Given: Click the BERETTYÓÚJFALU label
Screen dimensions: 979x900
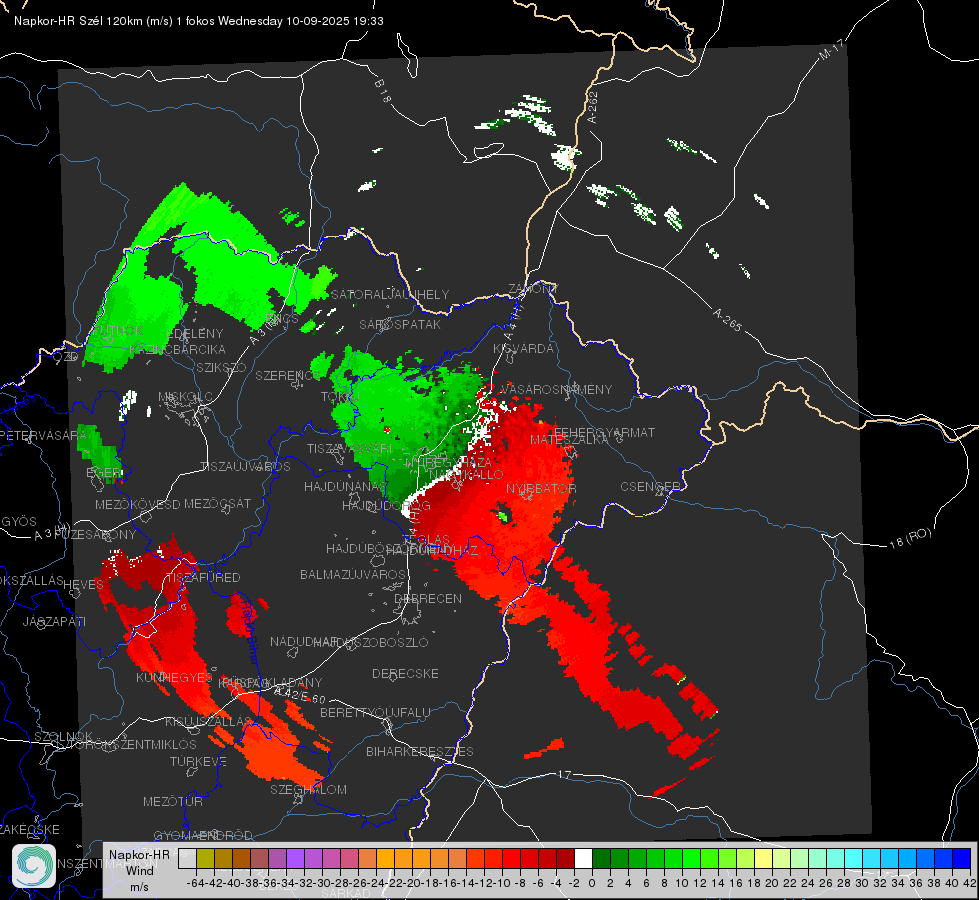Looking at the screenshot, I should (x=375, y=713).
